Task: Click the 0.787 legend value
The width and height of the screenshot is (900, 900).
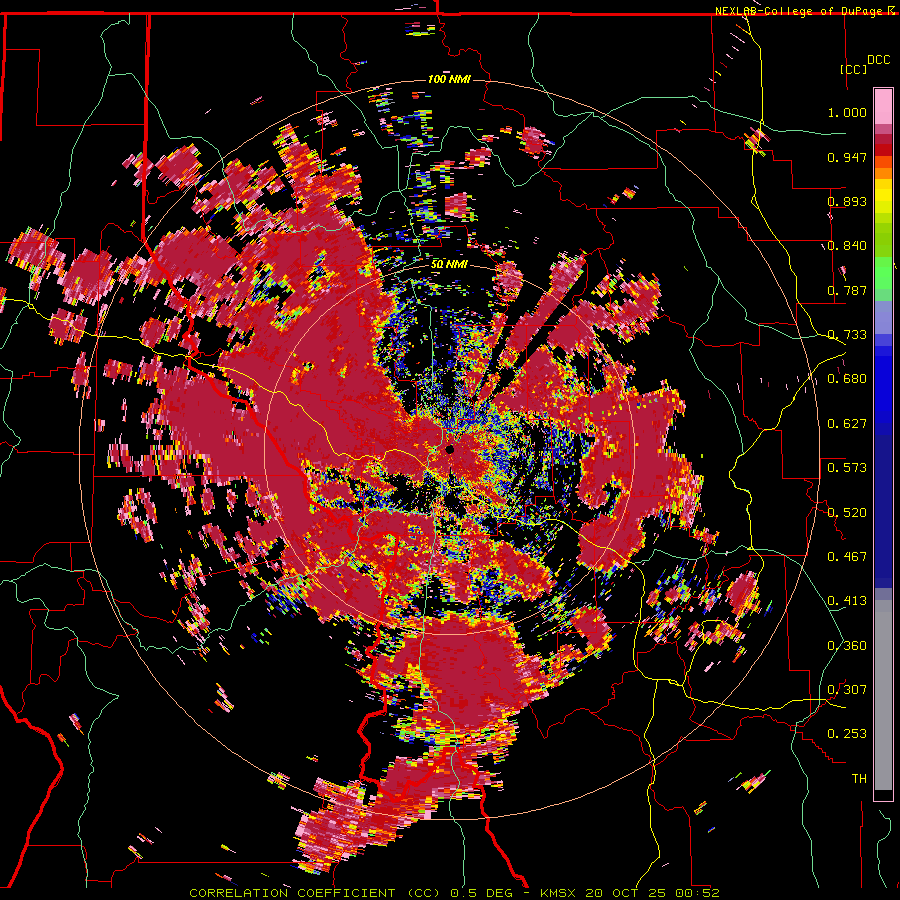Action: 847,290
